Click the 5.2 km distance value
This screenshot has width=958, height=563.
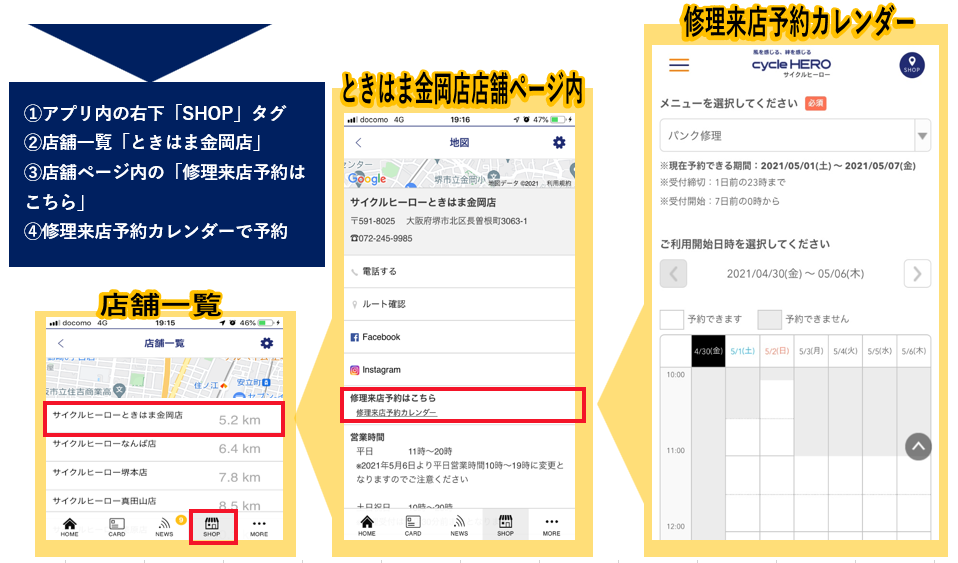coord(240,420)
